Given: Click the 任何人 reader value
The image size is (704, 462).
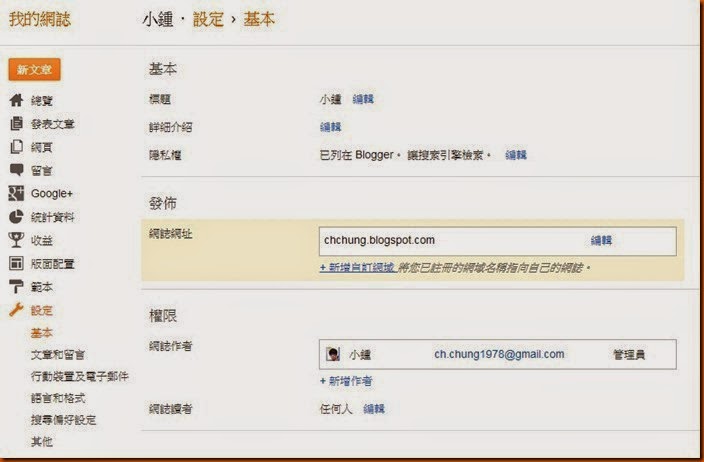Looking at the screenshot, I should [x=336, y=409].
